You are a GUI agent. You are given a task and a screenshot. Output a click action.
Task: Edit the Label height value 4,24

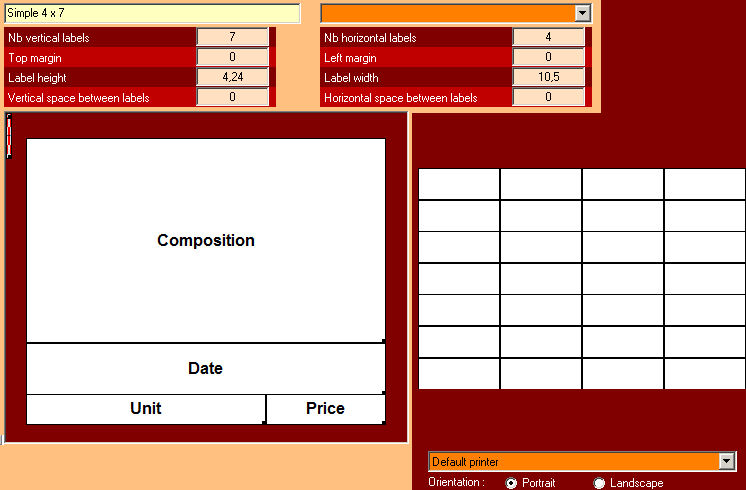pyautogui.click(x=233, y=77)
